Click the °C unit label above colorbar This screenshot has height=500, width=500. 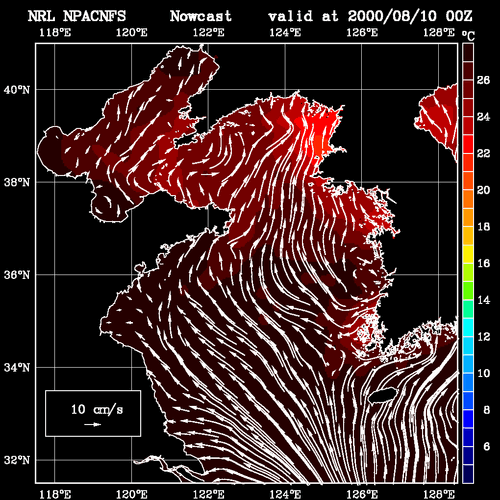click(x=468, y=35)
